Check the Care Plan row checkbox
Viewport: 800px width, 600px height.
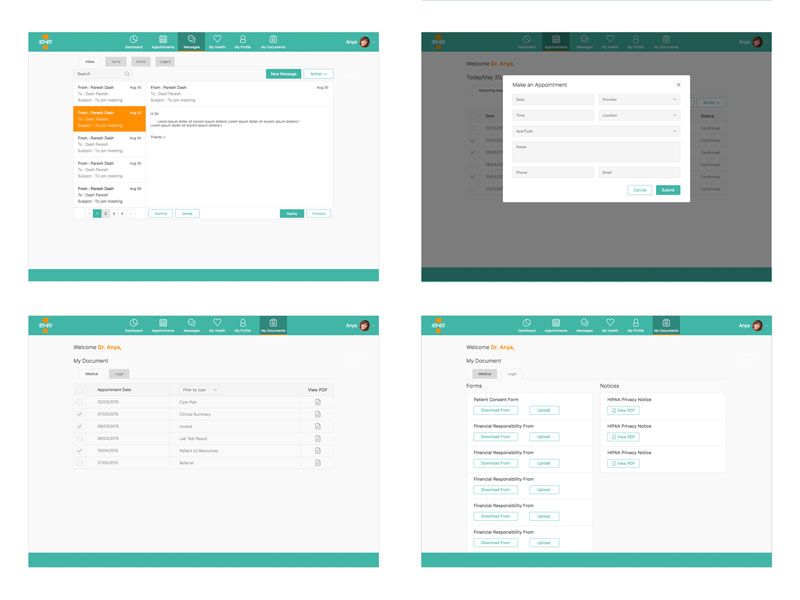80,402
